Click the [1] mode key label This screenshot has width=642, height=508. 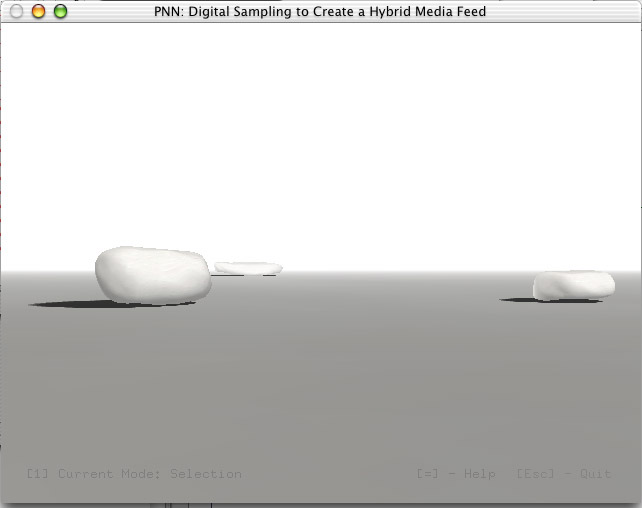click(37, 474)
